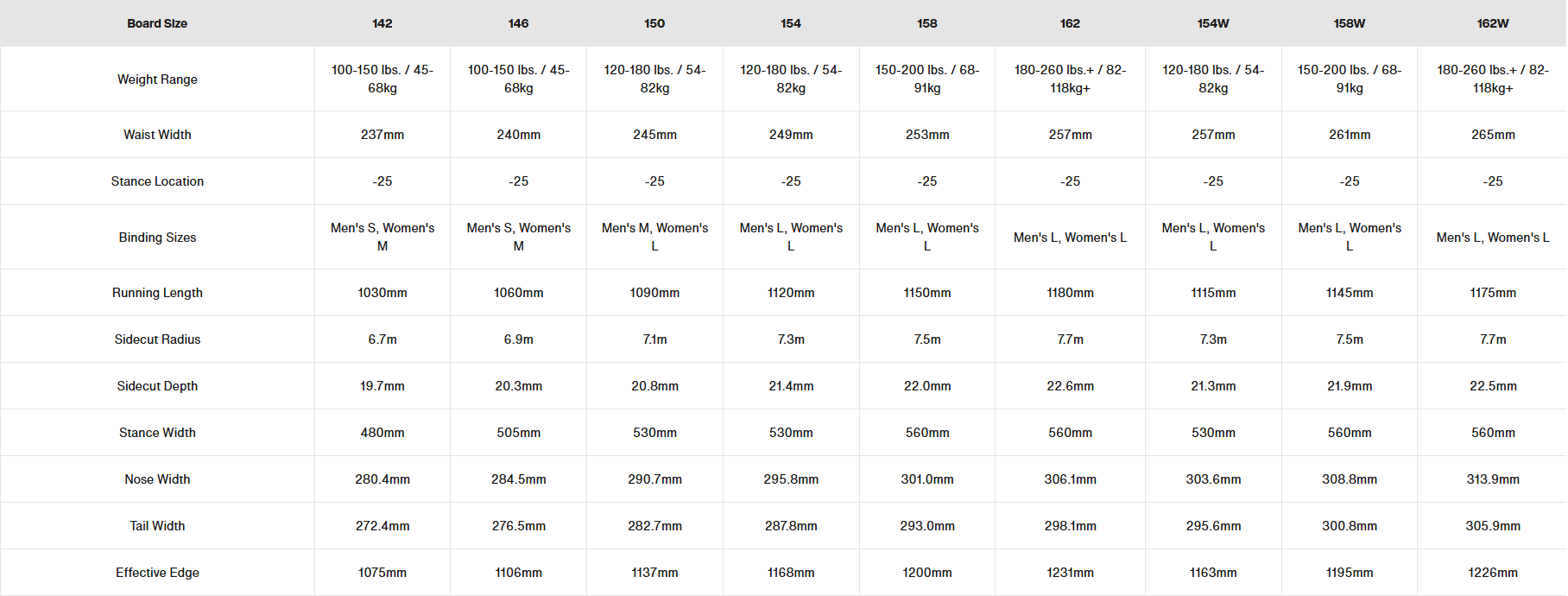Select the 142 column header
1568x596 pixels.
click(383, 23)
